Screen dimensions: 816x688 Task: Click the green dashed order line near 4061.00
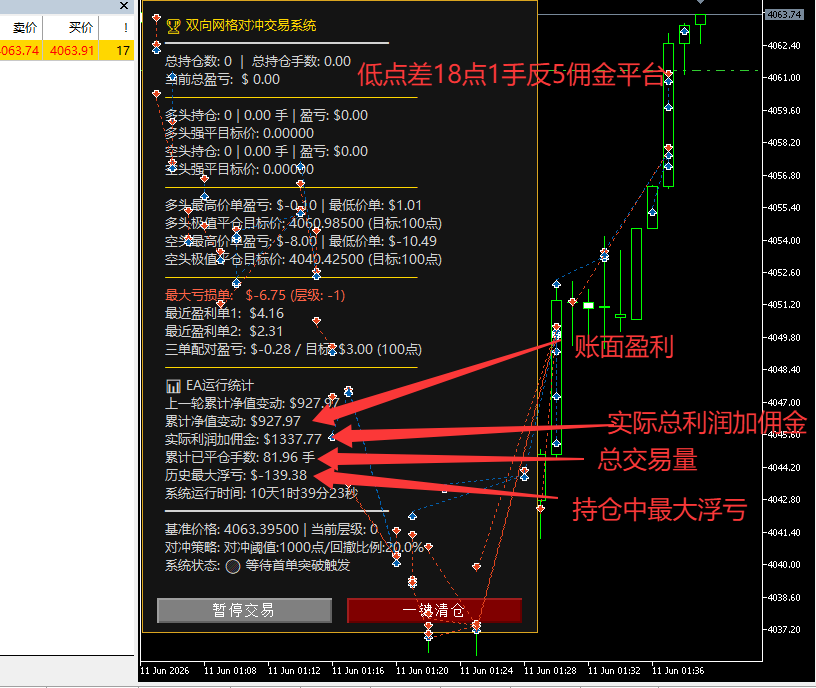pyautogui.click(x=718, y=70)
